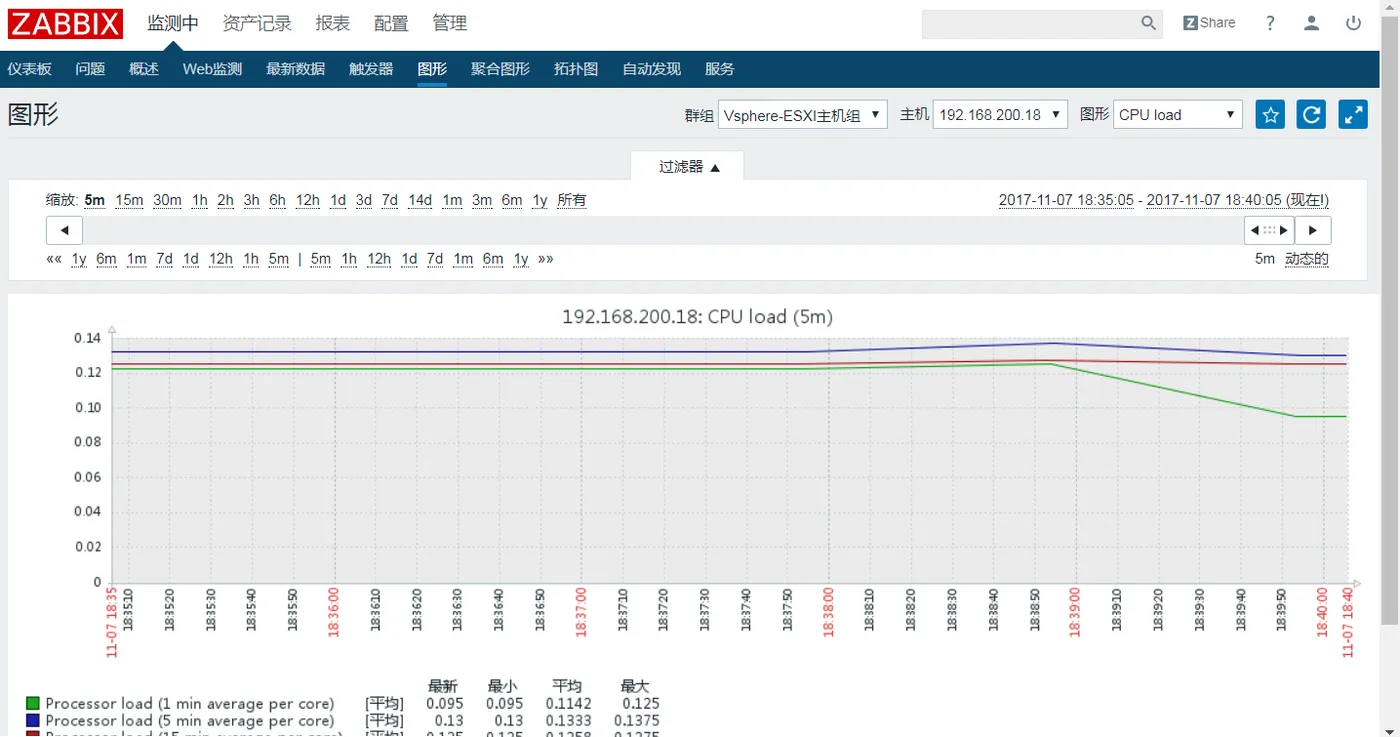Switch to the 拓扑图 tab

coord(576,69)
